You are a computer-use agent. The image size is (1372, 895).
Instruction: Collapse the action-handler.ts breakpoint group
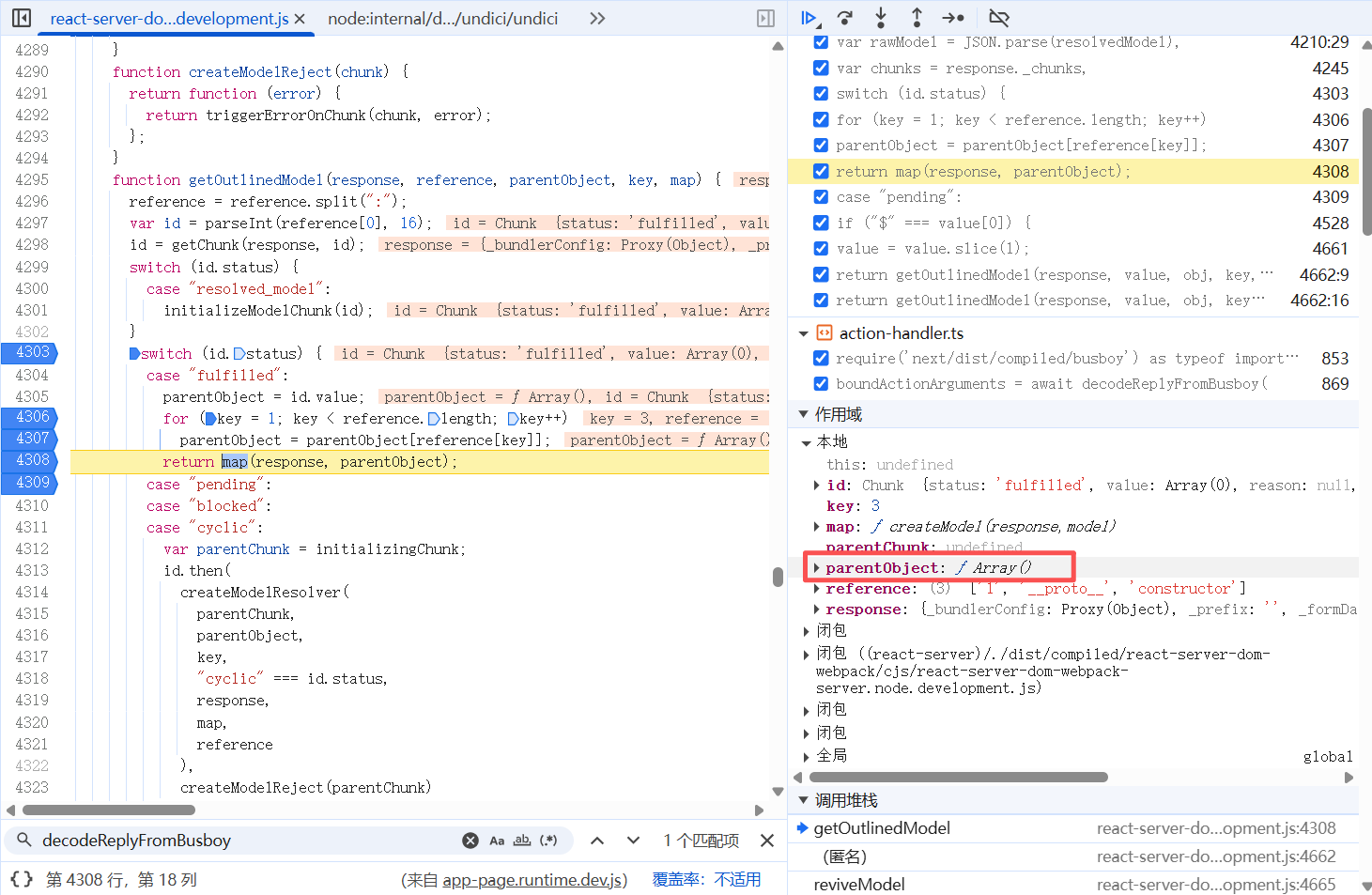point(803,333)
